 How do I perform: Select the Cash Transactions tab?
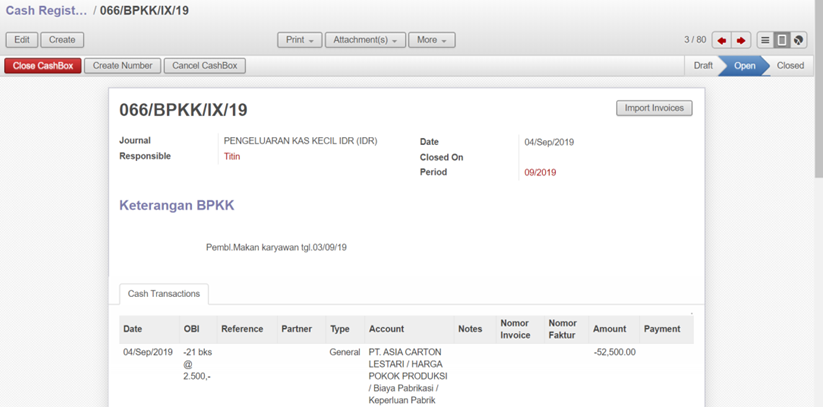(164, 294)
